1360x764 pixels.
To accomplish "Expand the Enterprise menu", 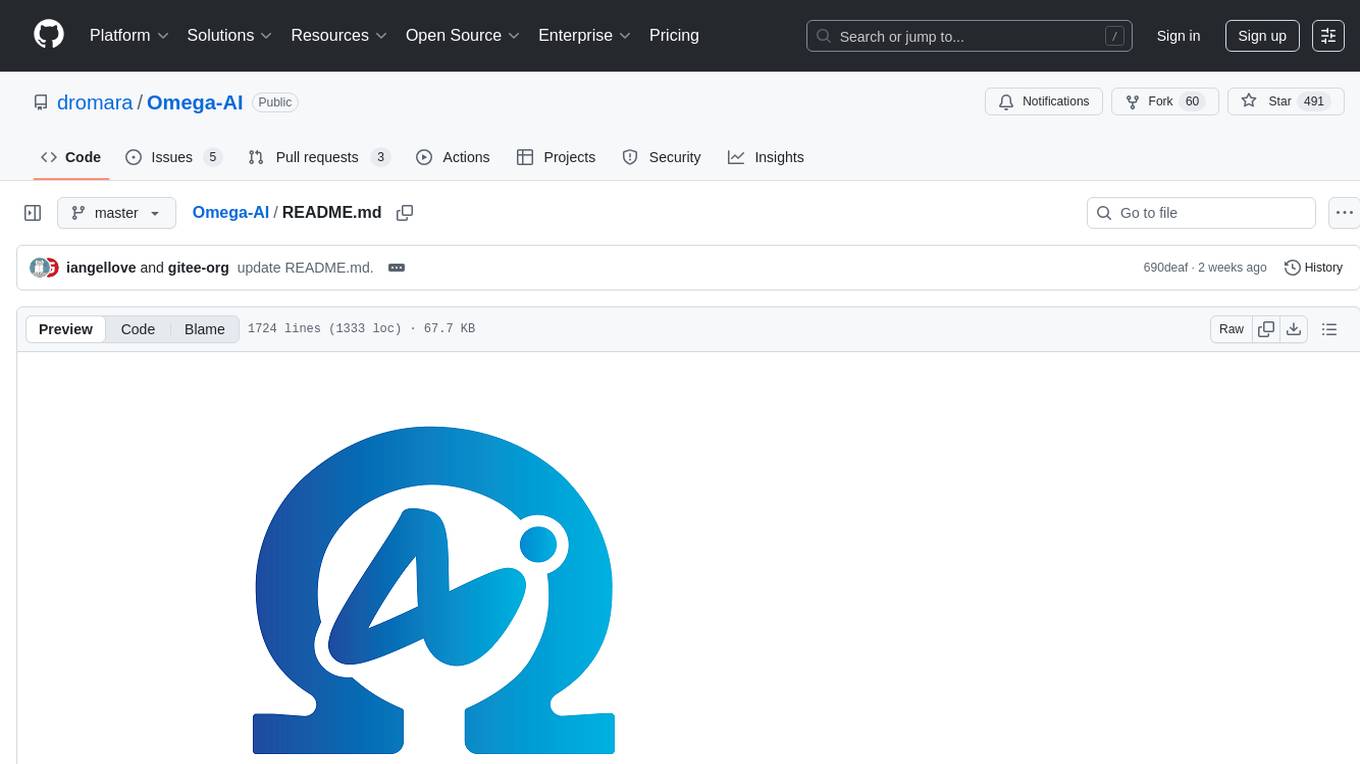I will tap(584, 35).
